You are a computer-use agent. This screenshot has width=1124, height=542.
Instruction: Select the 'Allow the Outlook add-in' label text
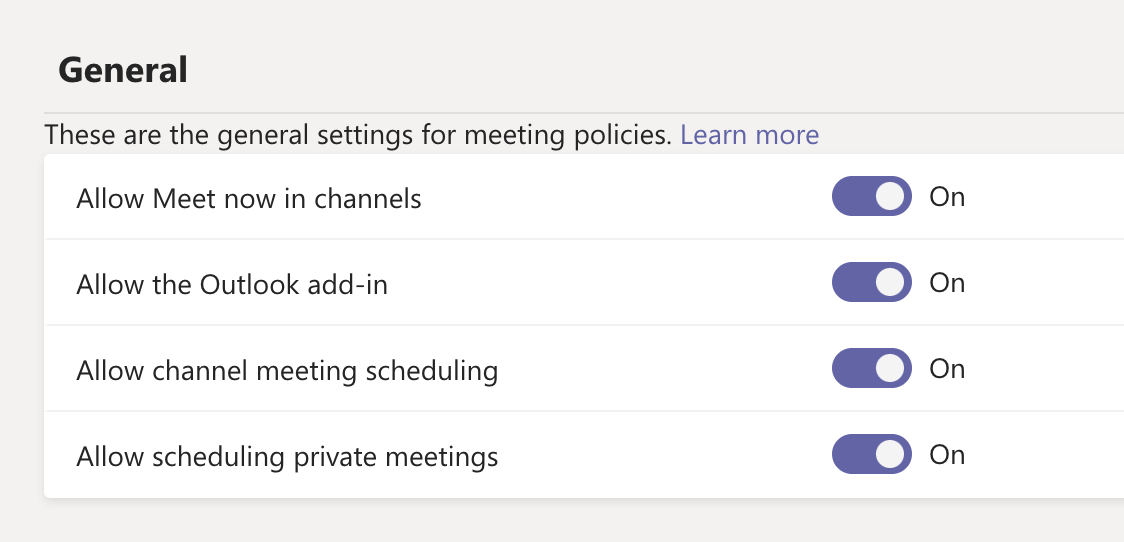click(231, 285)
